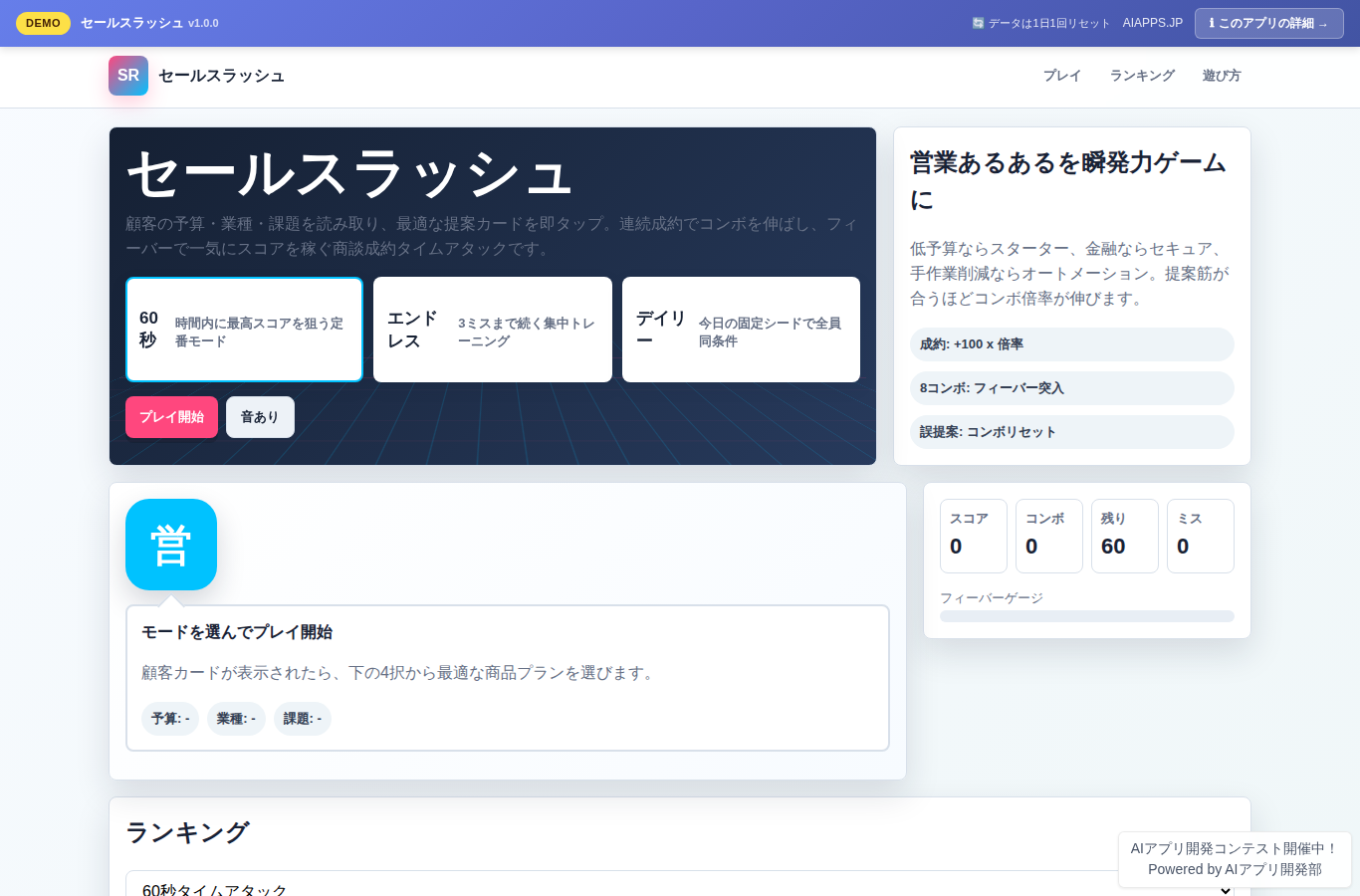Click the SR logo icon
Image resolution: width=1360 pixels, height=896 pixels.
128,76
